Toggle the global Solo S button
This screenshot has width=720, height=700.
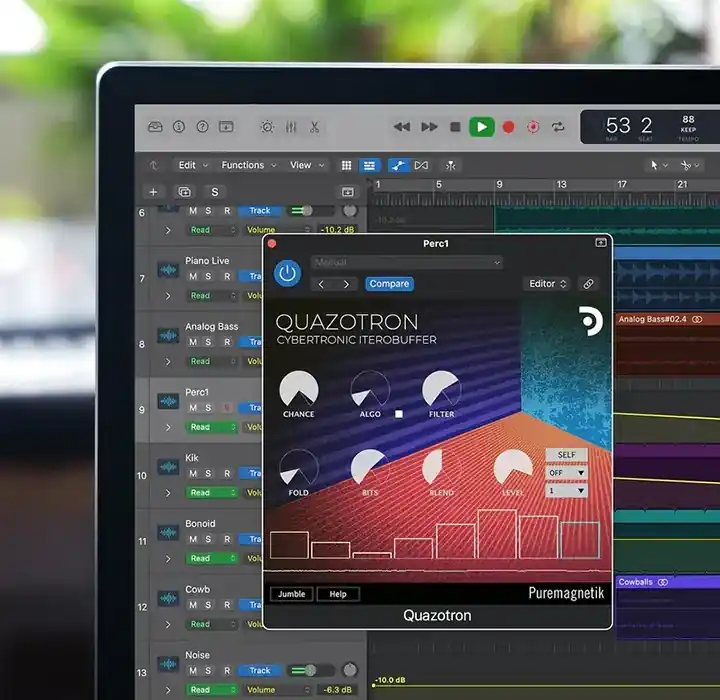coord(214,192)
